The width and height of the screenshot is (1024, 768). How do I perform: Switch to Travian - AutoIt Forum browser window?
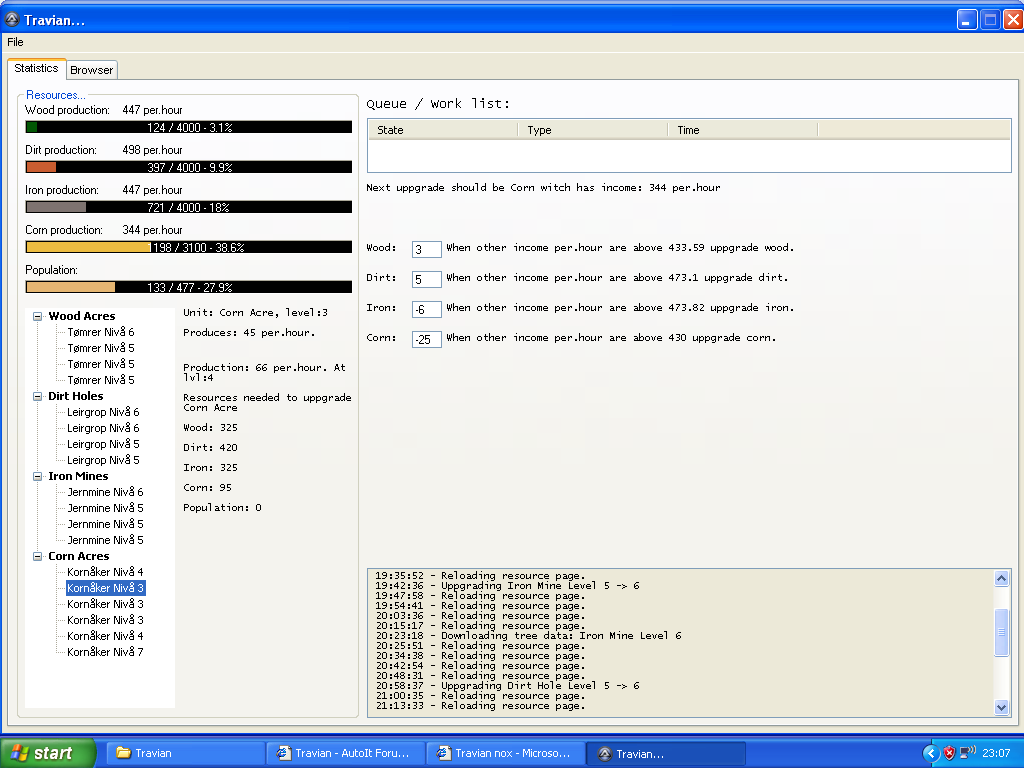coord(346,753)
